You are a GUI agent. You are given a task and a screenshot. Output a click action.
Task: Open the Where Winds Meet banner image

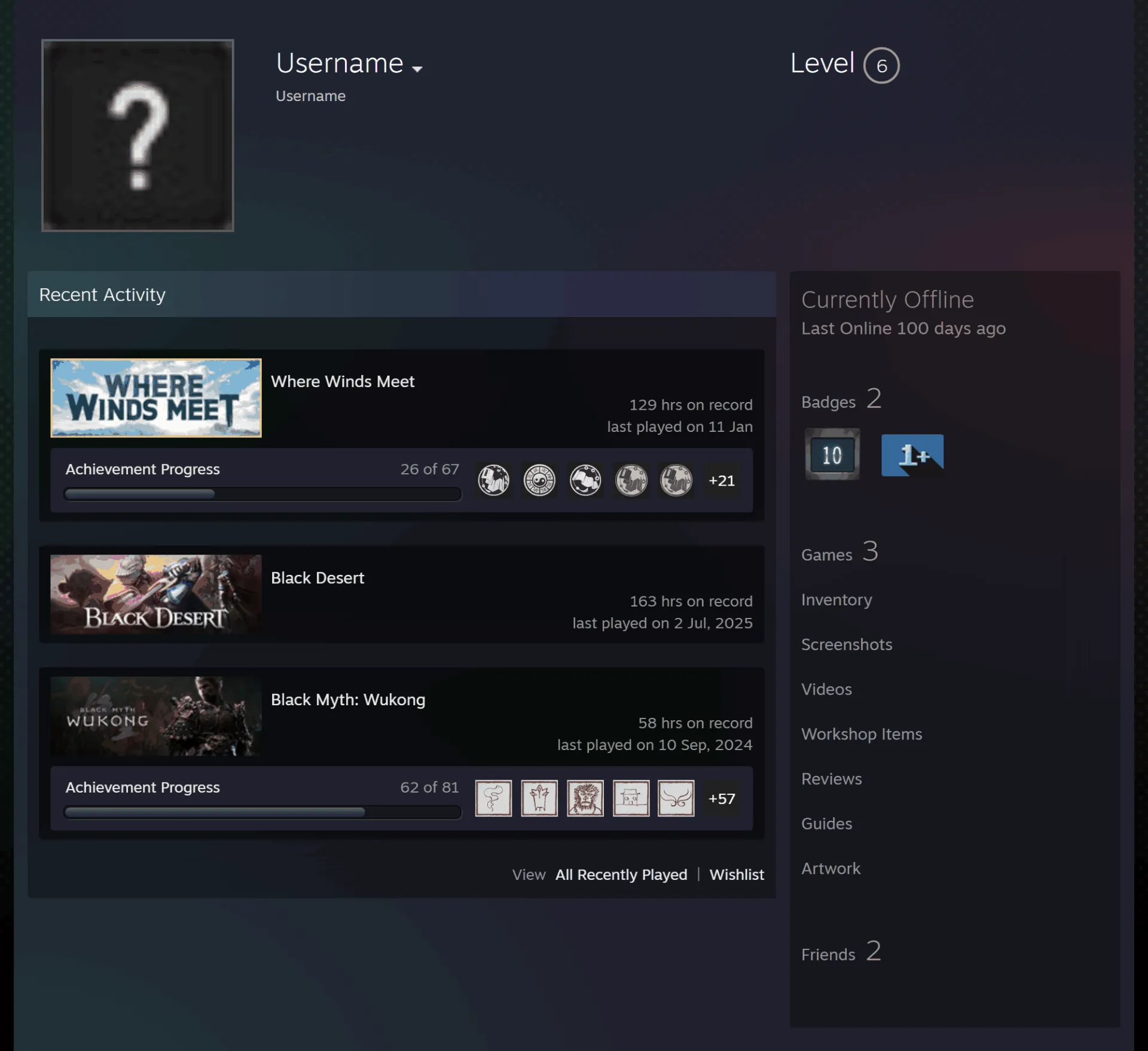click(156, 398)
